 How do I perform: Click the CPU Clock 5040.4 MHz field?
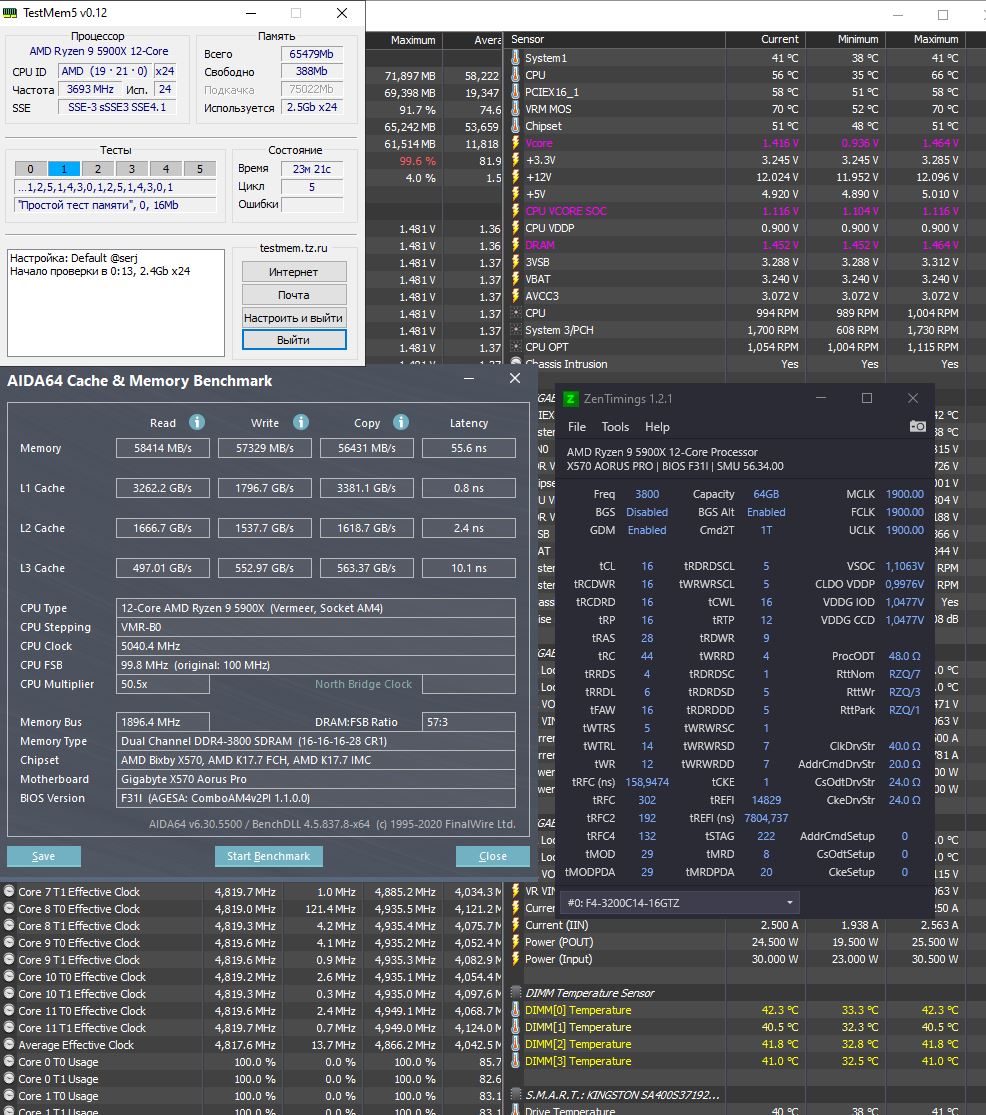pyautogui.click(x=316, y=646)
